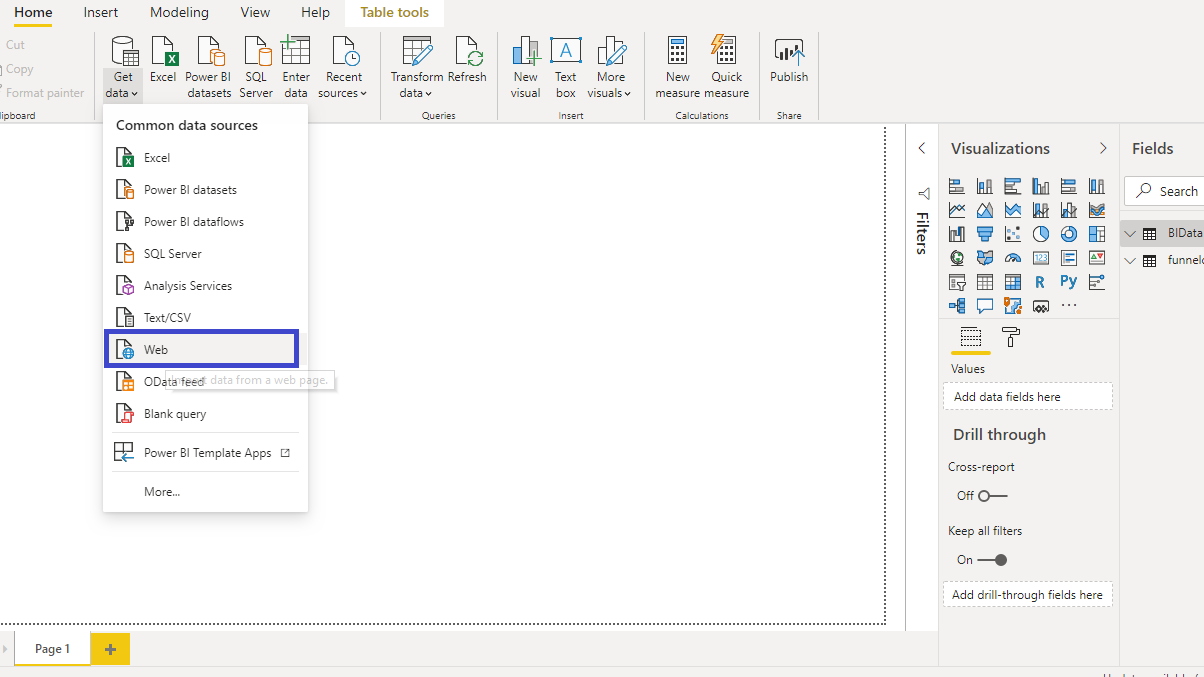The width and height of the screenshot is (1204, 677).
Task: Turn off Keep all filters
Action: click(x=992, y=560)
